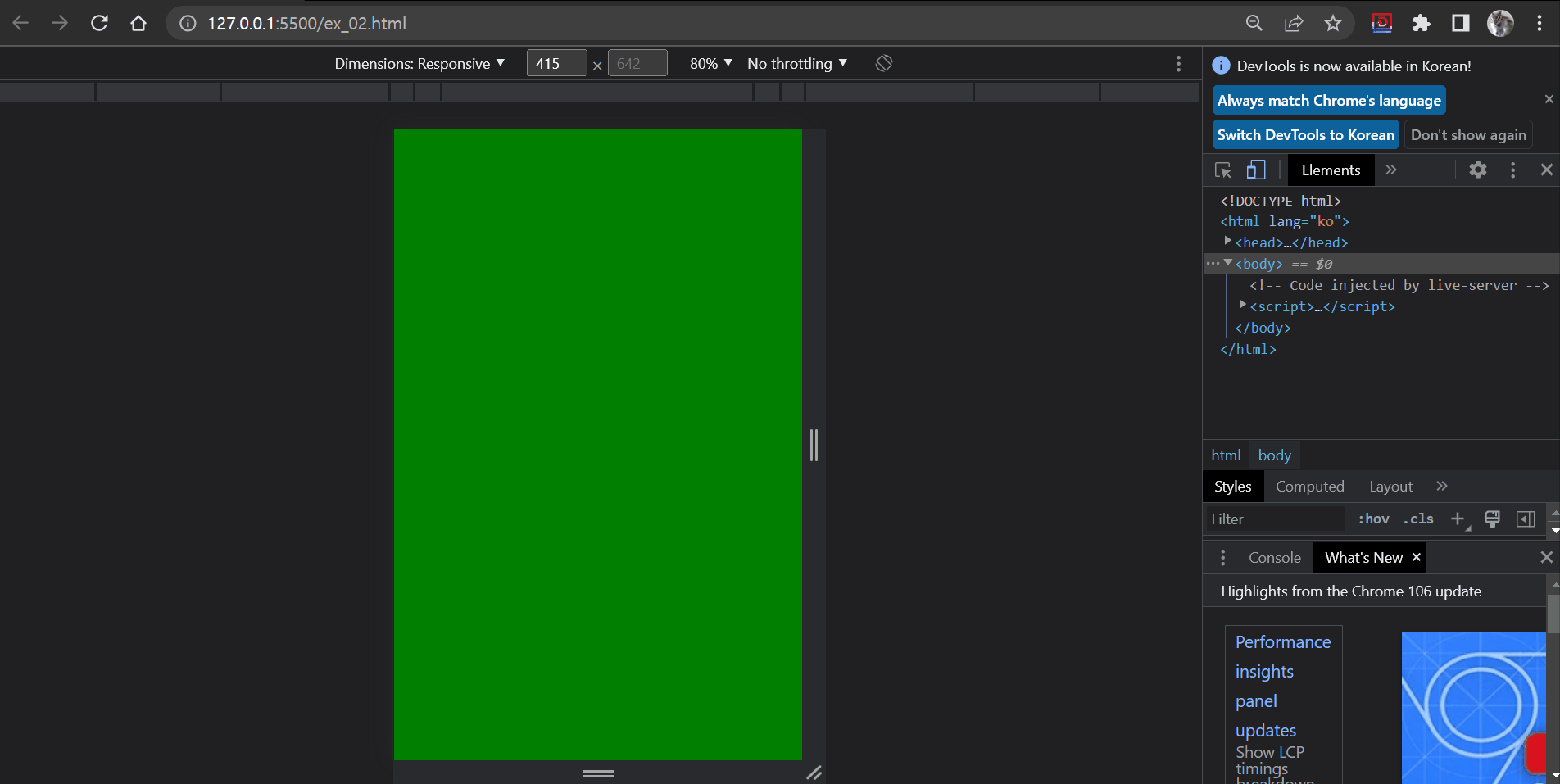Viewport: 1560px width, 784px height.
Task: Close the bottom drawer
Action: pos(1547,557)
